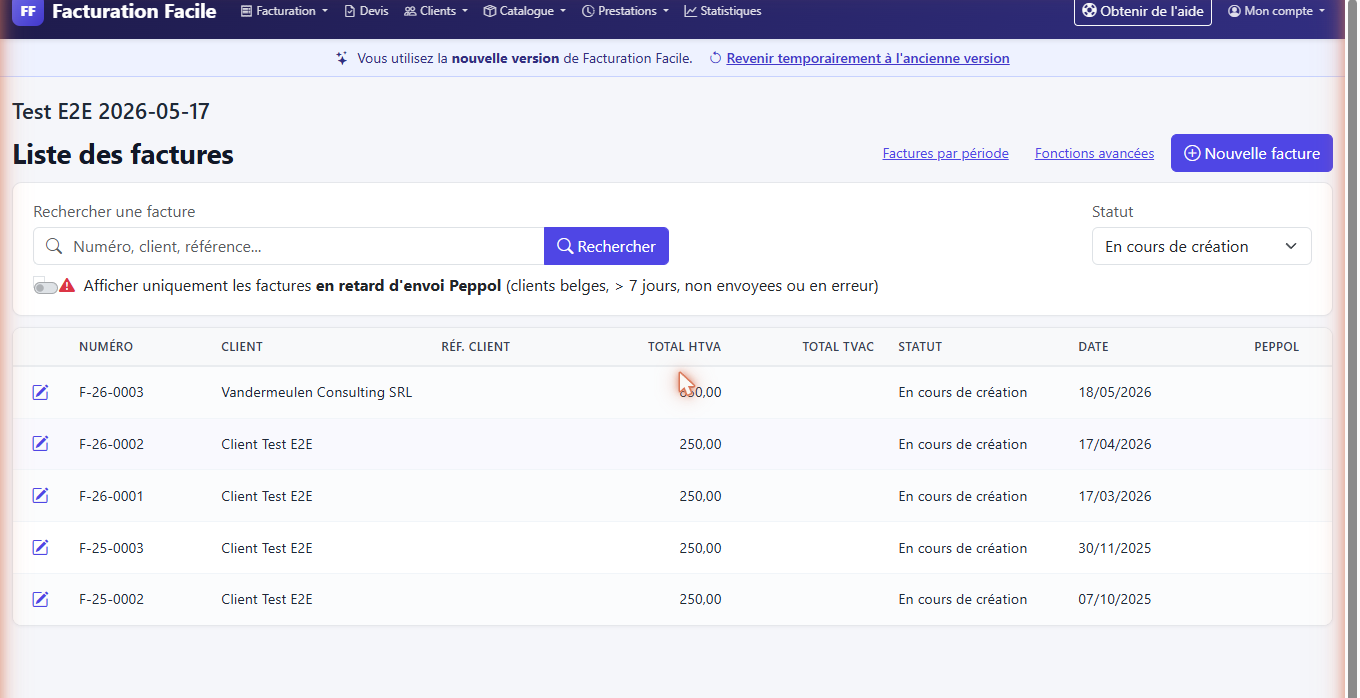Click Obtenir de l'aide button
1360x698 pixels.
1143,11
